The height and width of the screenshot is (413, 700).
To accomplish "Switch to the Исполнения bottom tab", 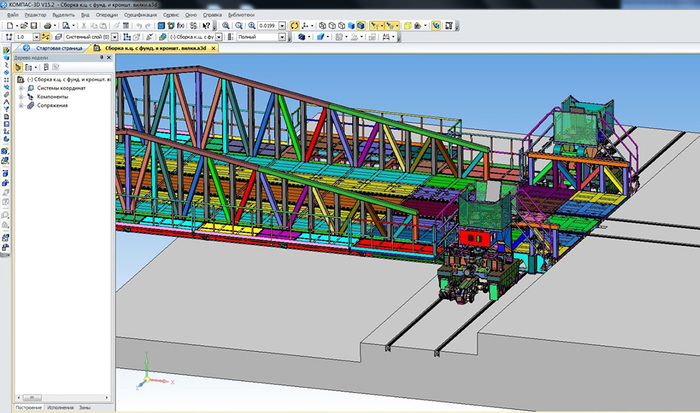I will point(59,408).
